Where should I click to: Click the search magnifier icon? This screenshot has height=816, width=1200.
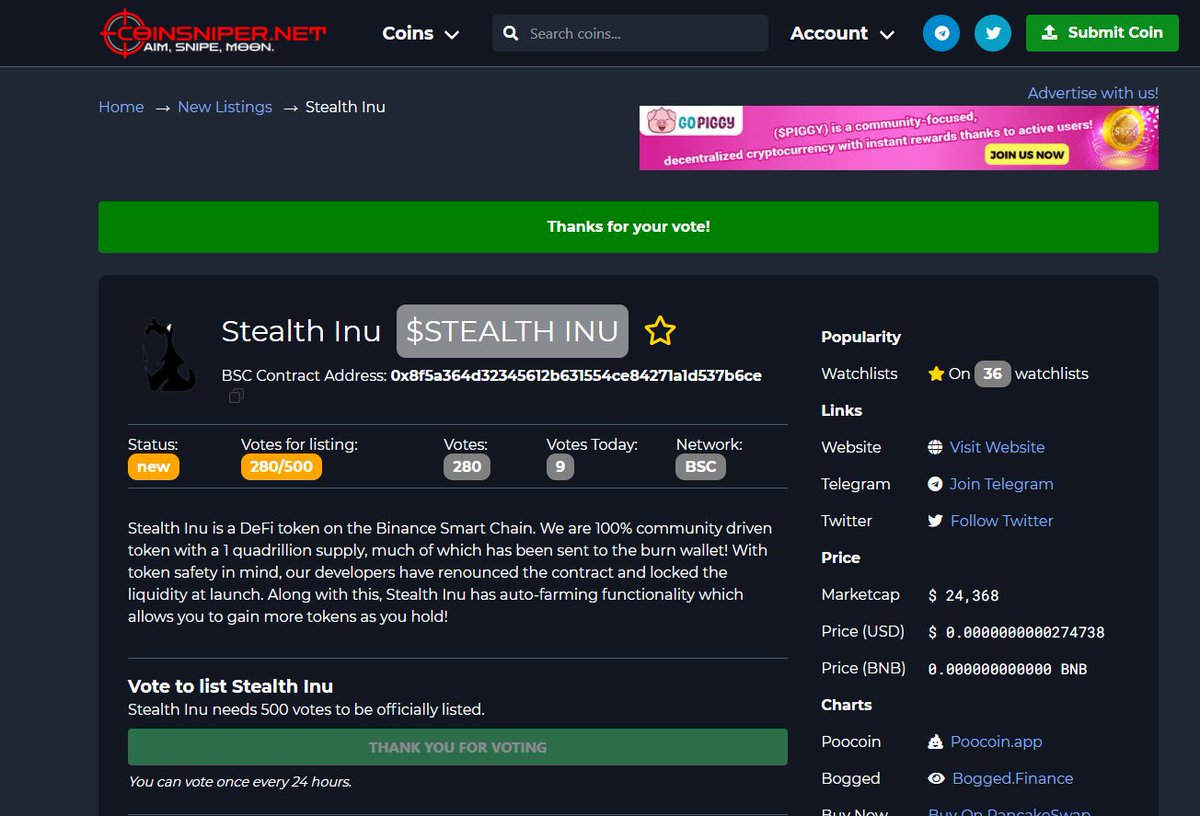pyautogui.click(x=511, y=33)
